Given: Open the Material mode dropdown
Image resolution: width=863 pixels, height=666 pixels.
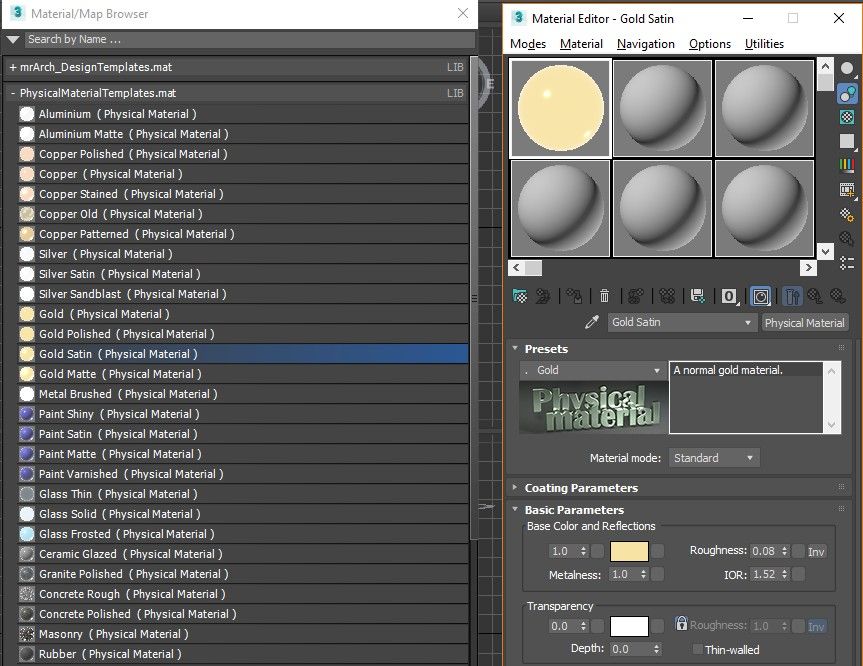Looking at the screenshot, I should (x=714, y=458).
